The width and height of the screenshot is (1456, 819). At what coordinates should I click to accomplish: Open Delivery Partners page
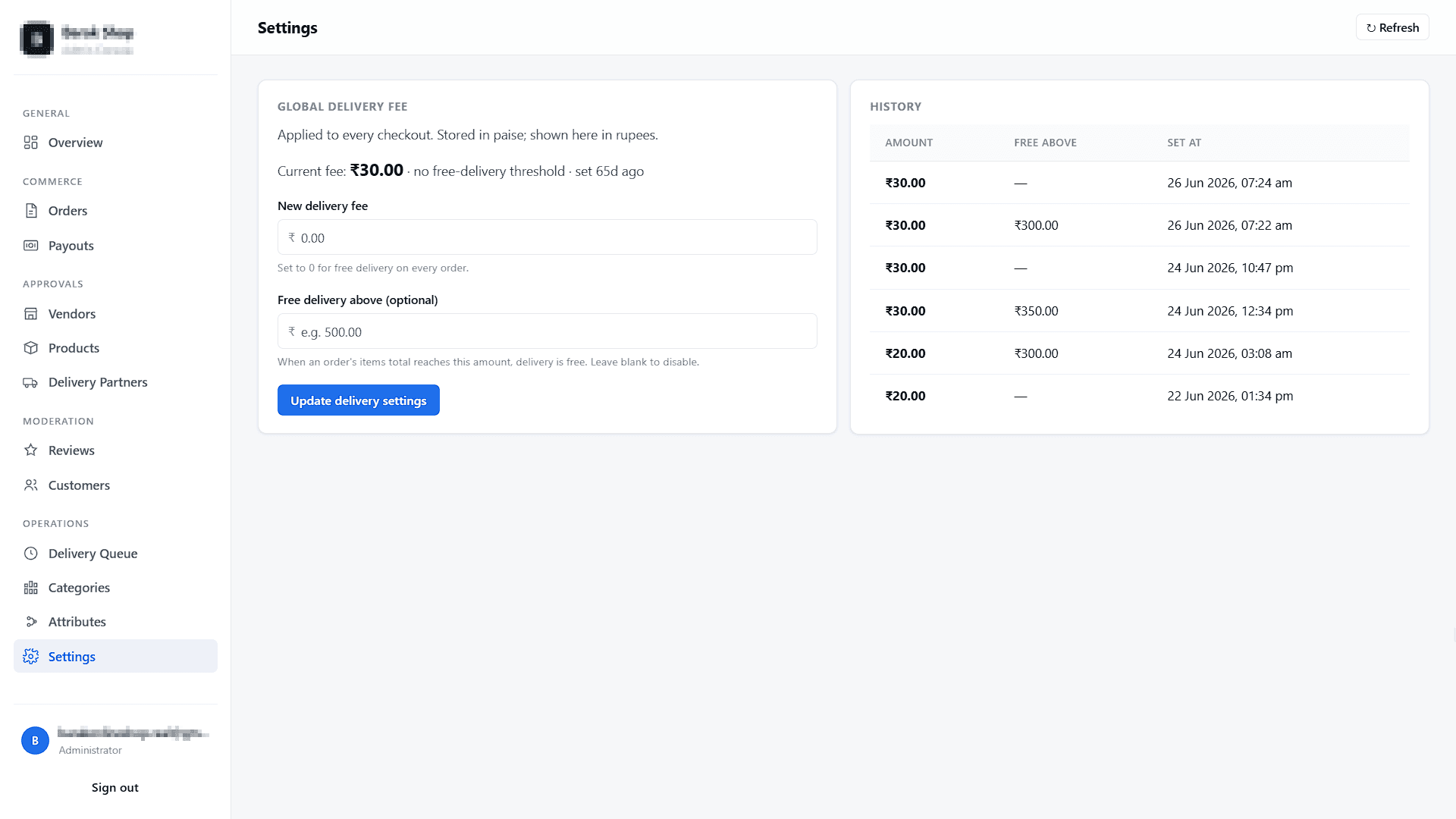coord(115,382)
